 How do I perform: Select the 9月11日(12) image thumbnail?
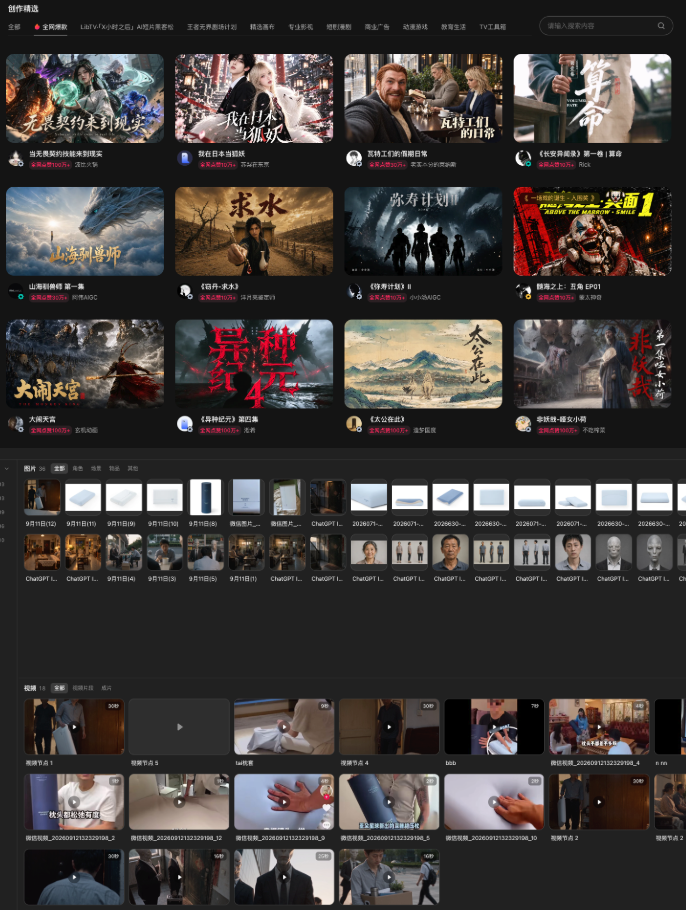coord(42,497)
